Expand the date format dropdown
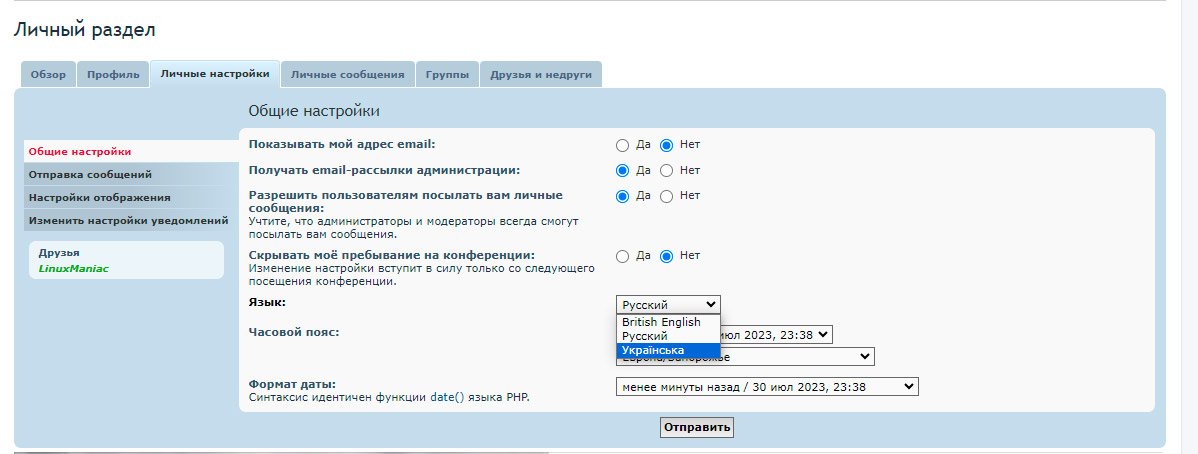Screen dimensions: 1198x454 (x=766, y=386)
